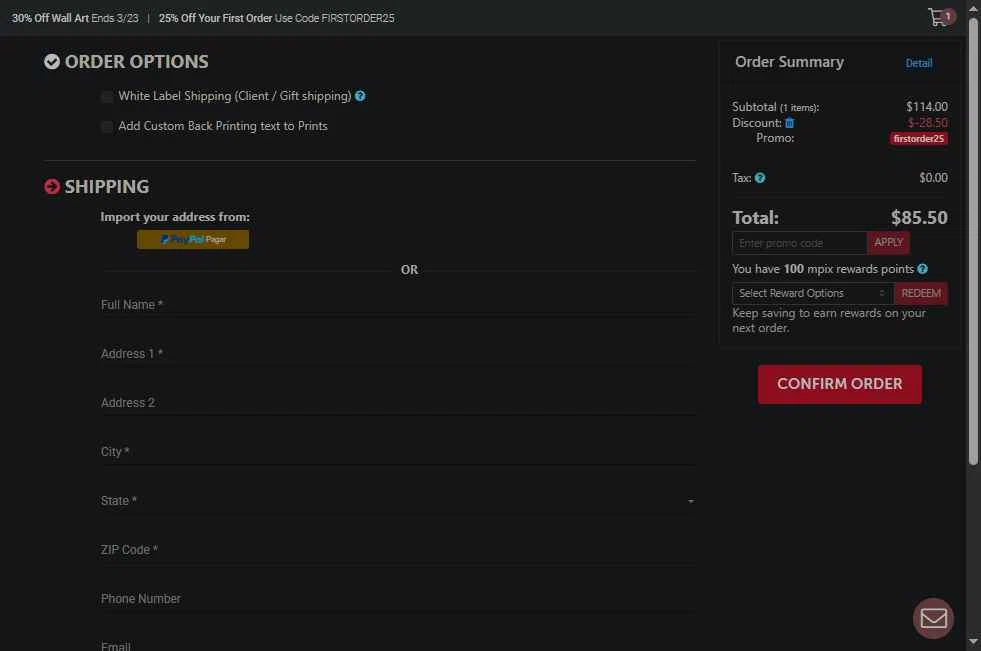
Task: Check Add Custom Back Printing text
Action: pos(107,127)
